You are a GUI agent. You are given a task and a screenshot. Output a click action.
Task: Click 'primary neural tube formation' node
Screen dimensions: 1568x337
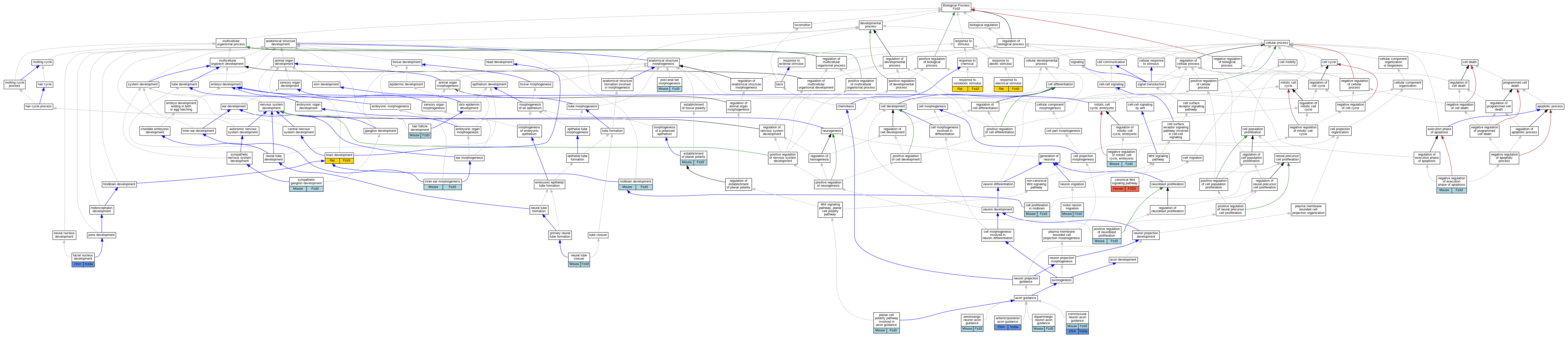[x=560, y=235]
